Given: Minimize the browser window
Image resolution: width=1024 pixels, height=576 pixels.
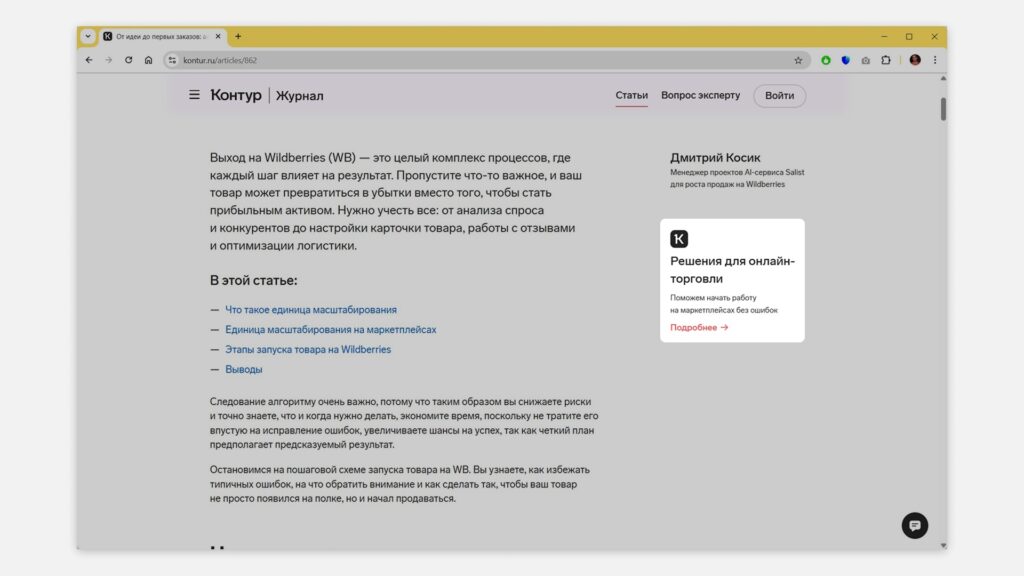Looking at the screenshot, I should click(x=884, y=37).
